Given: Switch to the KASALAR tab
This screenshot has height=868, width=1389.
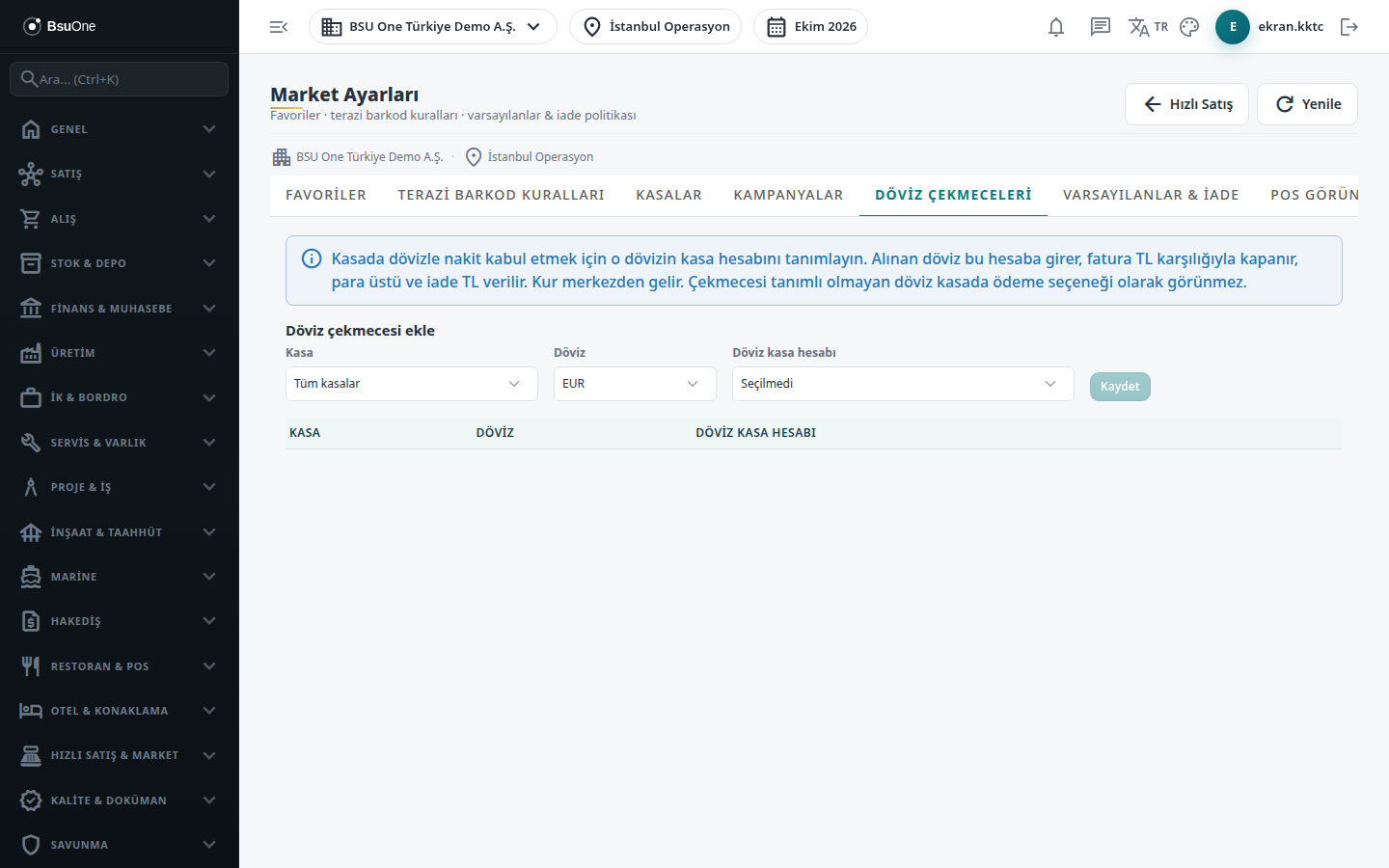Looking at the screenshot, I should click(x=669, y=195).
